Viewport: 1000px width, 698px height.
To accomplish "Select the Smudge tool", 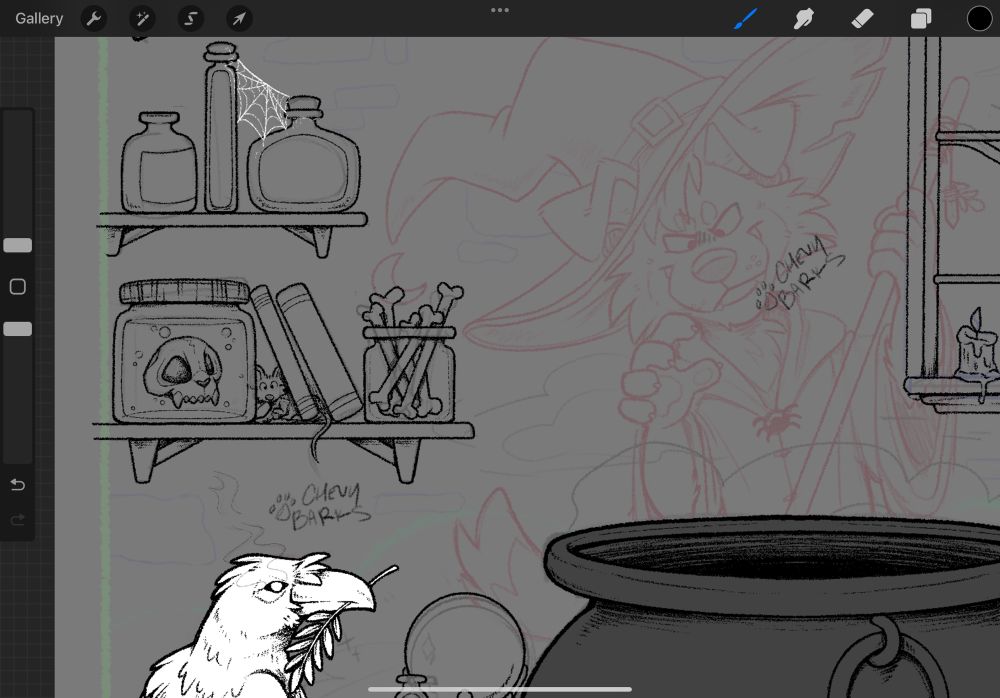I will pos(804,19).
